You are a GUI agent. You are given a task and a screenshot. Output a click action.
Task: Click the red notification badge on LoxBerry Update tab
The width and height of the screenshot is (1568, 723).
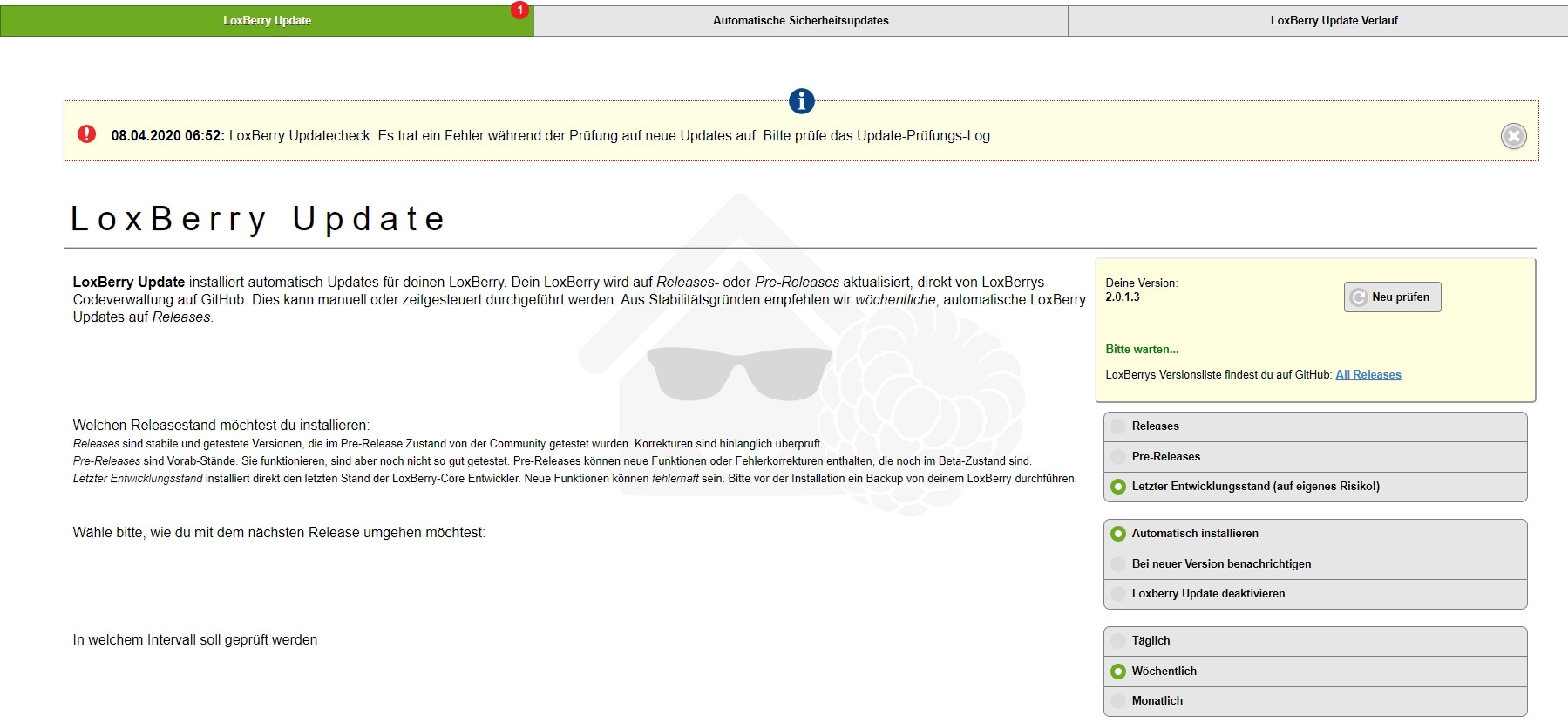point(519,10)
